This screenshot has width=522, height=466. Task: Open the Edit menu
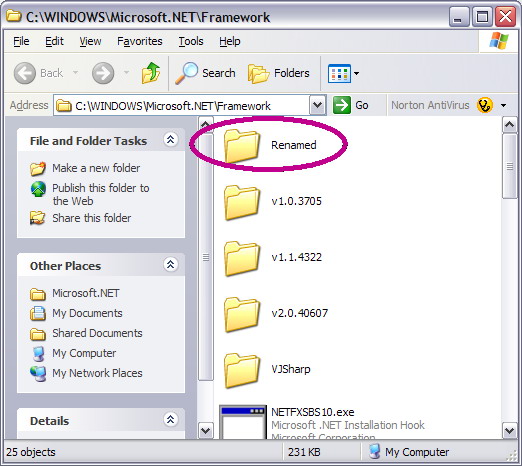tap(54, 41)
